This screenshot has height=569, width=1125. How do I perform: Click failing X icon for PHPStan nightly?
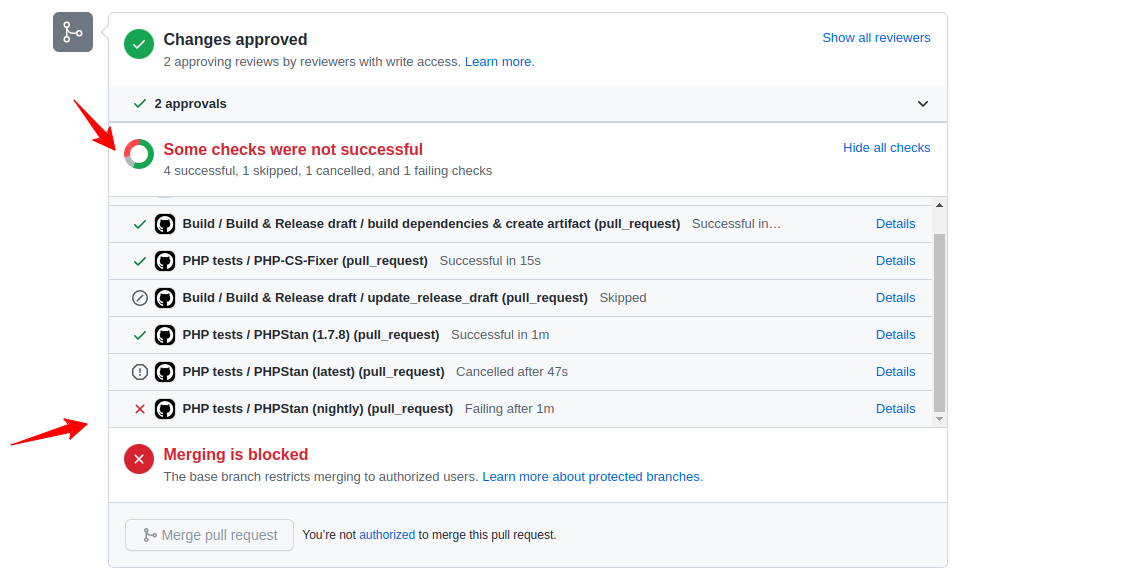[x=140, y=409]
